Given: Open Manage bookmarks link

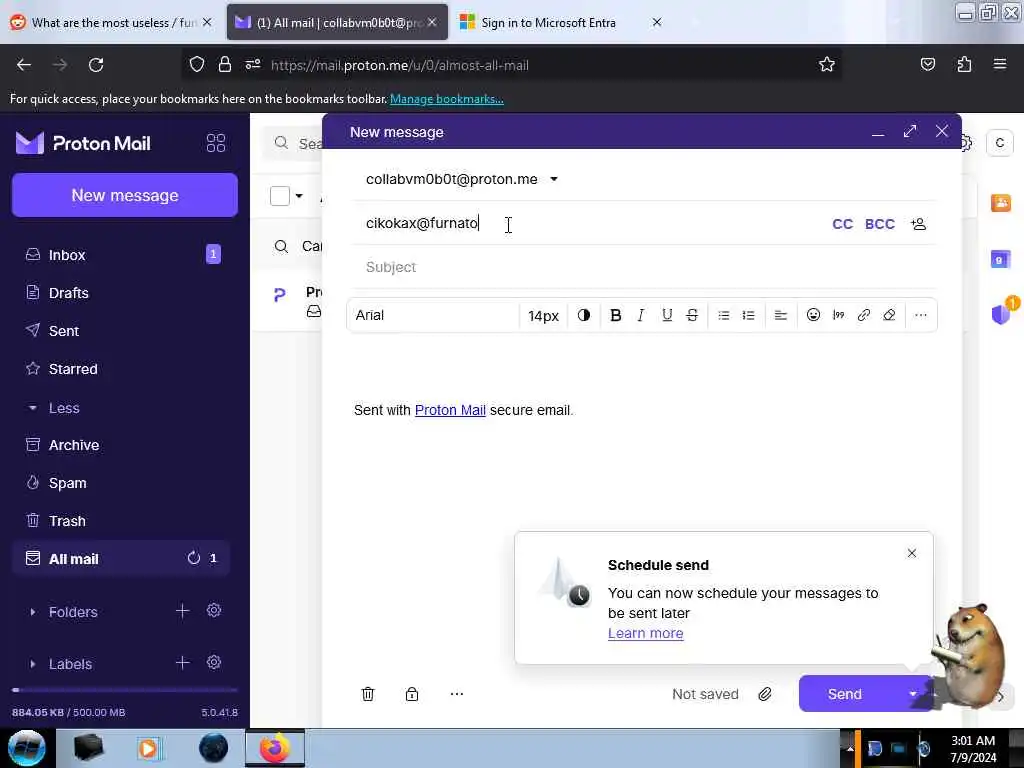Looking at the screenshot, I should pyautogui.click(x=447, y=99).
